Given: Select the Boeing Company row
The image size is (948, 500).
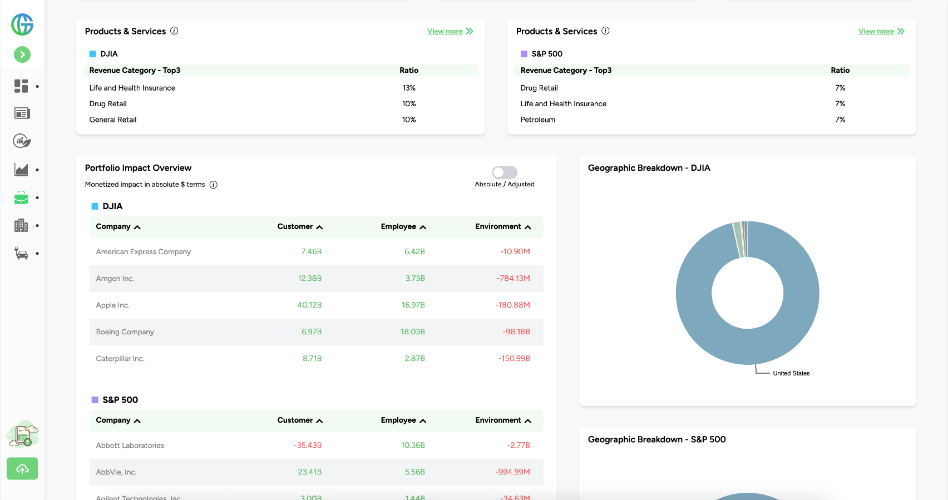Looking at the screenshot, I should coord(316,332).
